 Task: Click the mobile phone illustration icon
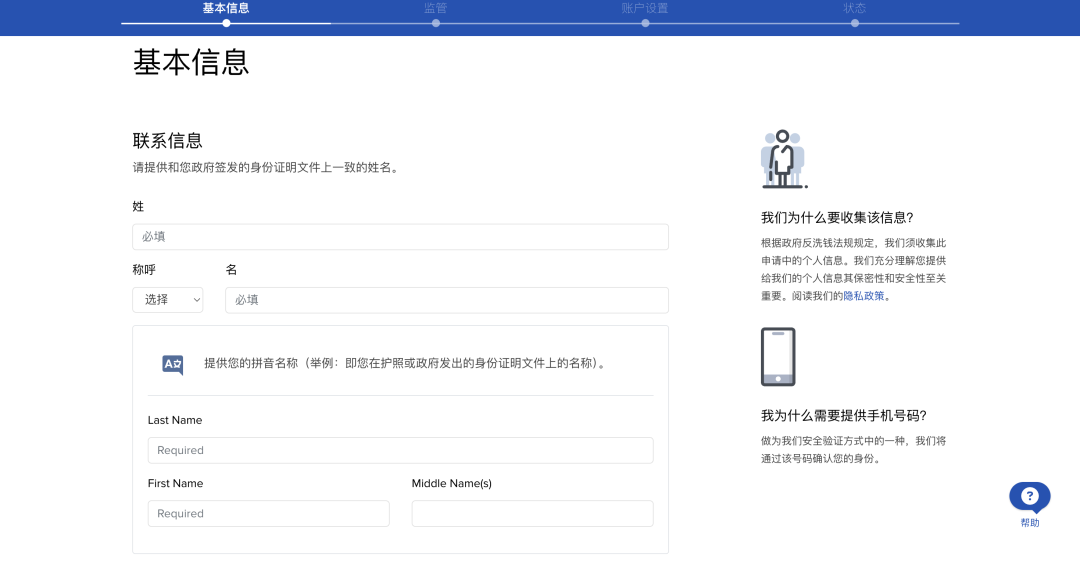(x=778, y=357)
